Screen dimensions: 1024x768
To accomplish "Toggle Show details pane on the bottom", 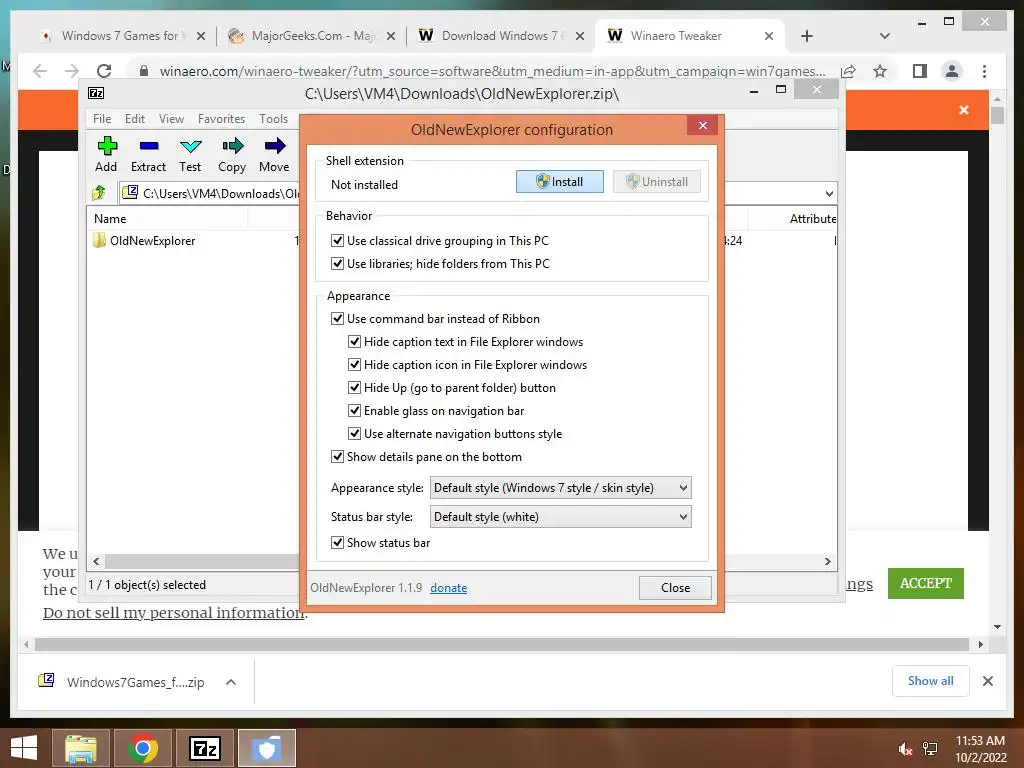I will point(337,456).
